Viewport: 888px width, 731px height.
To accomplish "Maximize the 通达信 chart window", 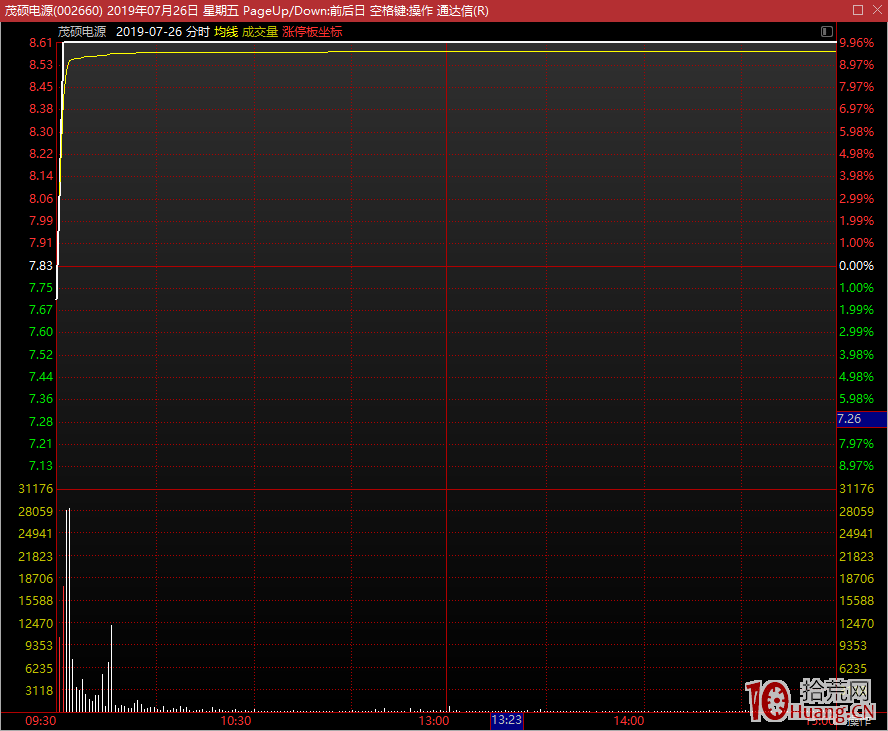I will tap(857, 10).
